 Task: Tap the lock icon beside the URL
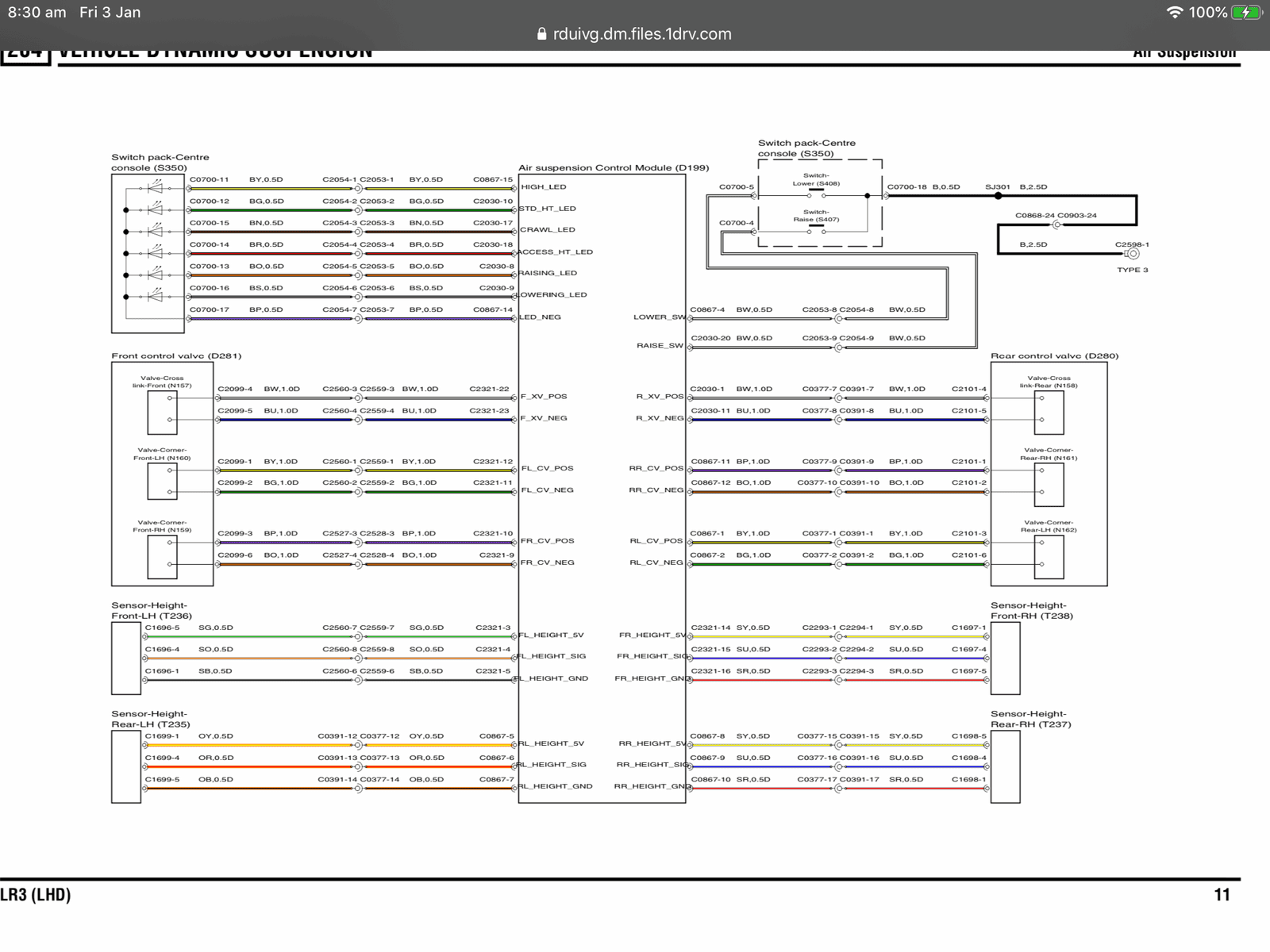point(542,34)
